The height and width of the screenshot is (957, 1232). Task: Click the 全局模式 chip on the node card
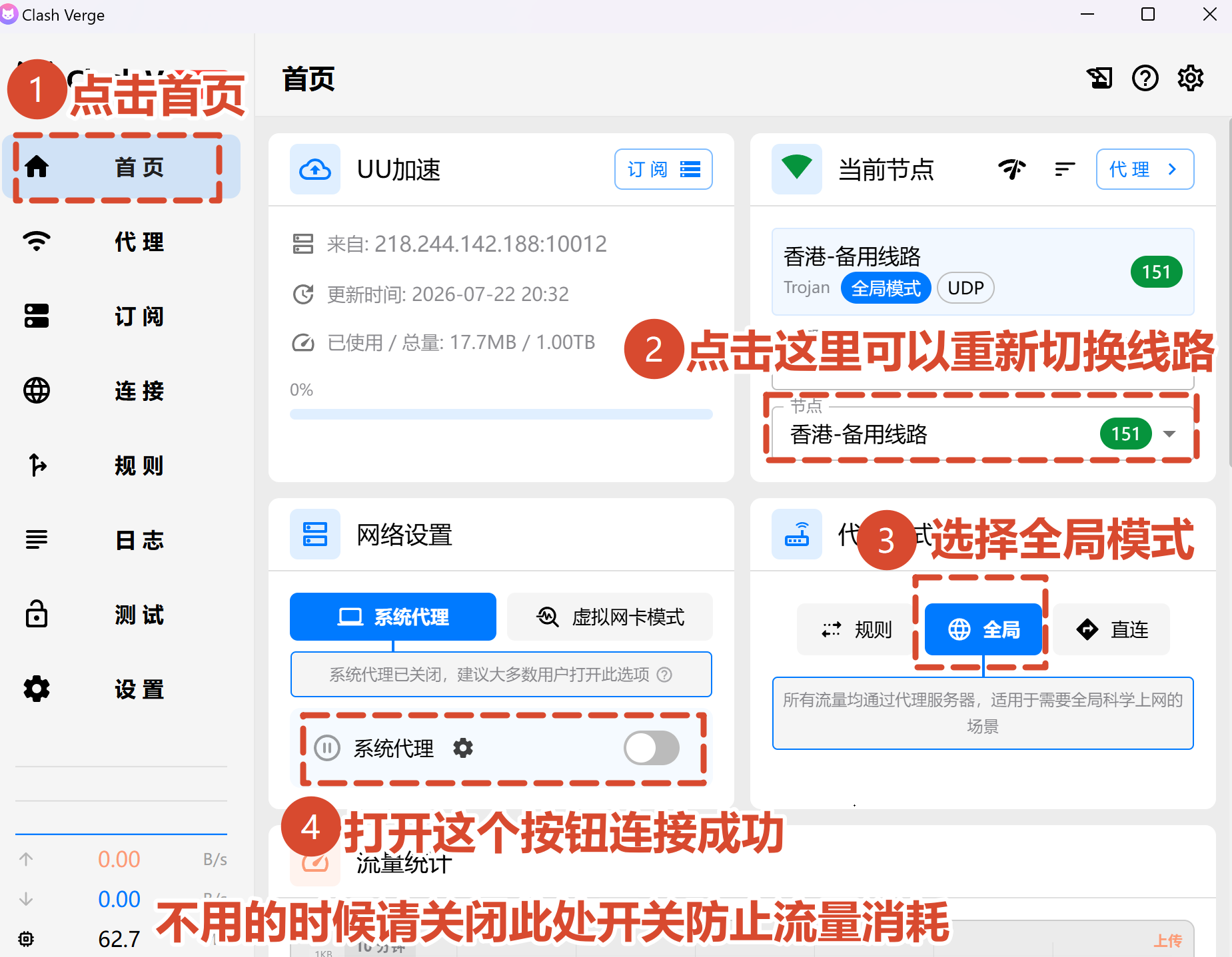click(886, 288)
